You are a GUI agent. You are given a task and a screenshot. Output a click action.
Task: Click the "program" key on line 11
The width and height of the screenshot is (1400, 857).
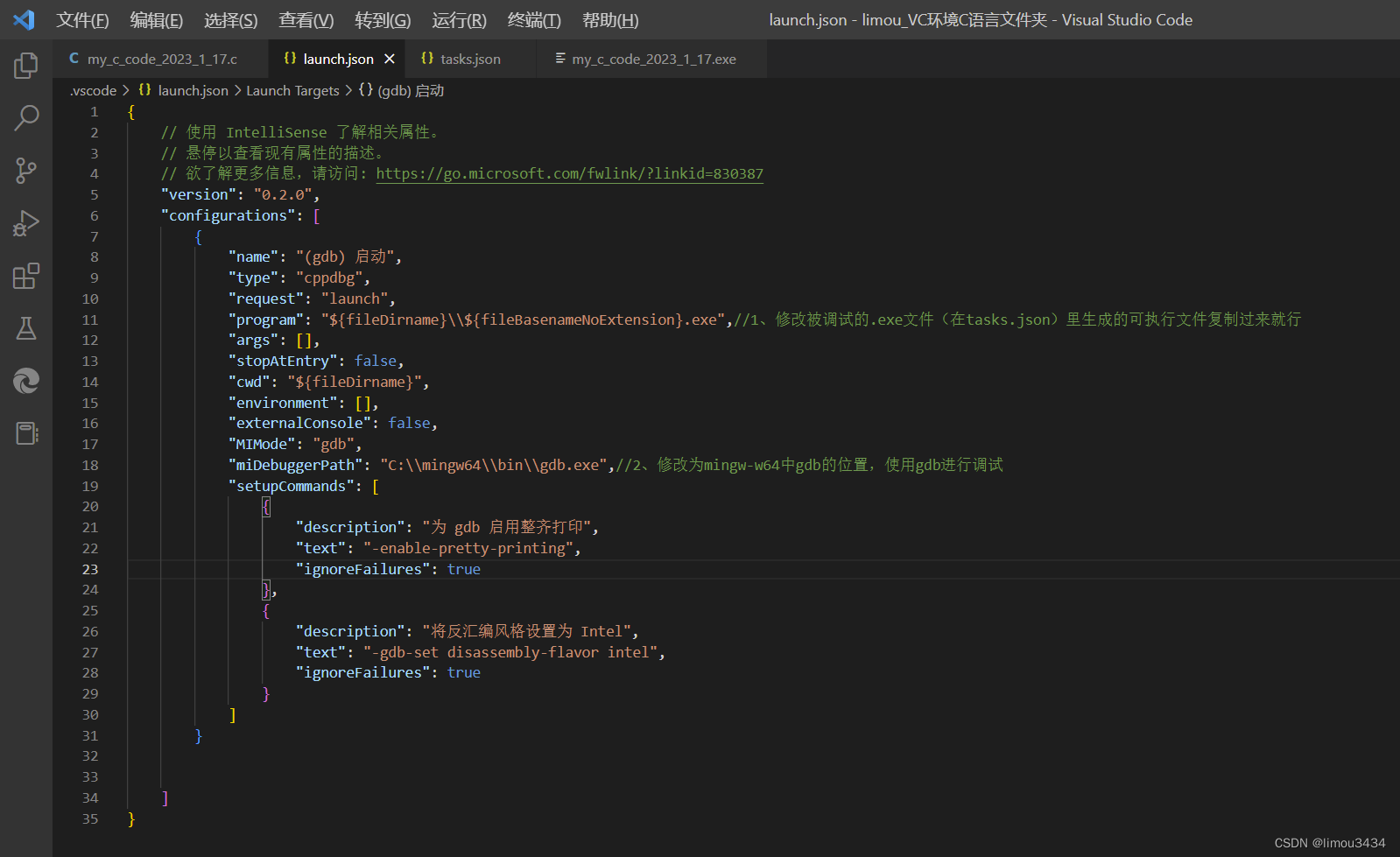pos(266,320)
